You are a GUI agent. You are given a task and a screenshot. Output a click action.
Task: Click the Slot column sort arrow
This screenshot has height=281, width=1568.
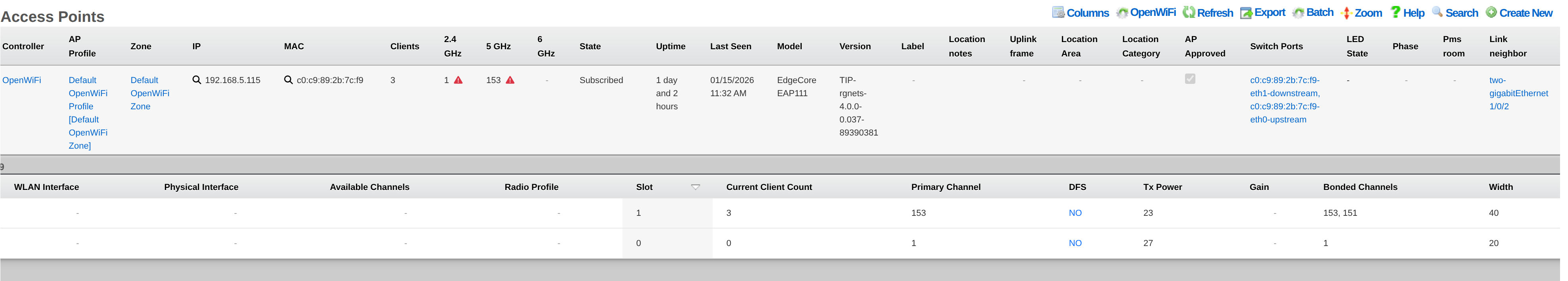(x=695, y=187)
